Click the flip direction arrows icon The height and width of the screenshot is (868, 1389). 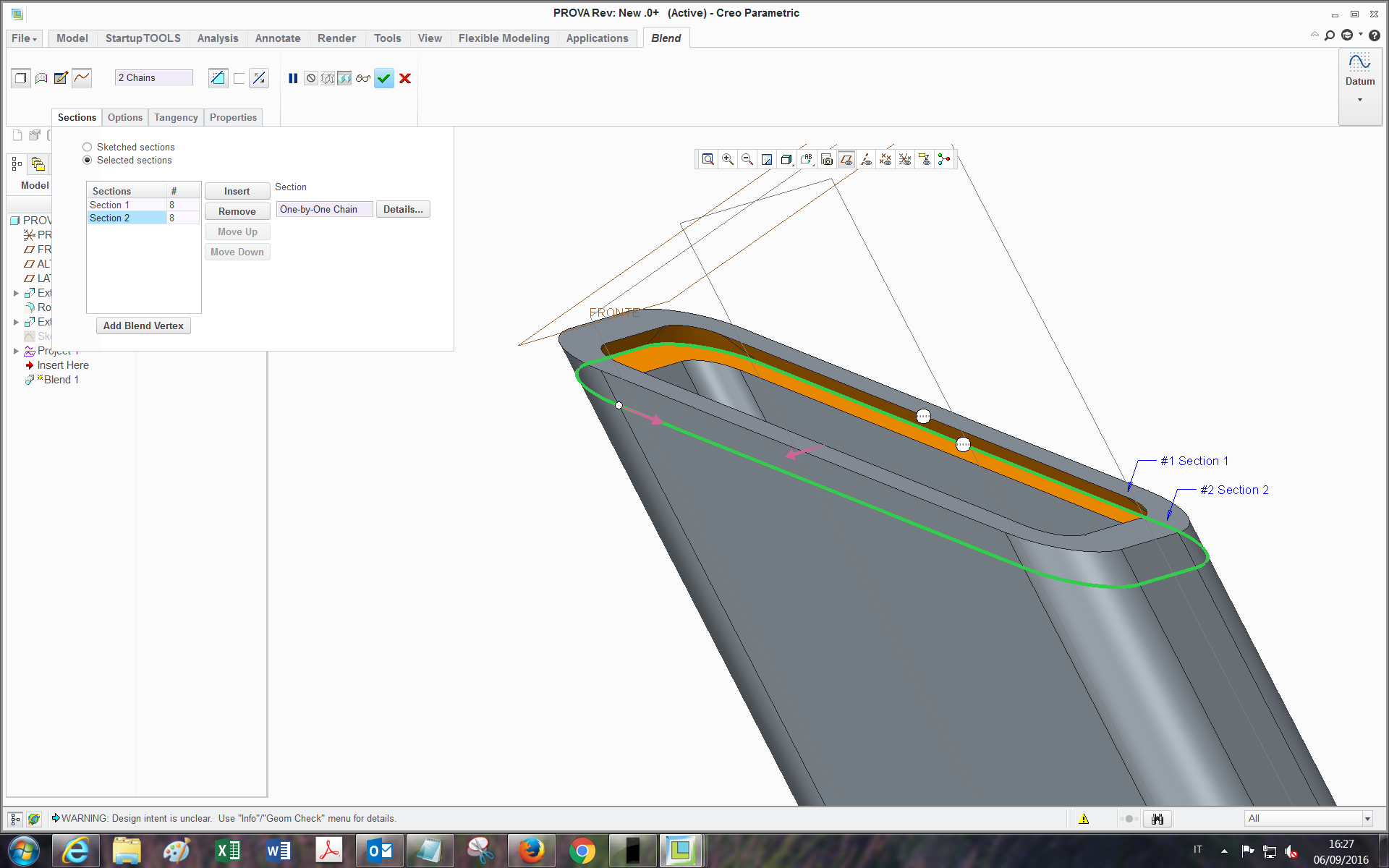pyautogui.click(x=259, y=78)
